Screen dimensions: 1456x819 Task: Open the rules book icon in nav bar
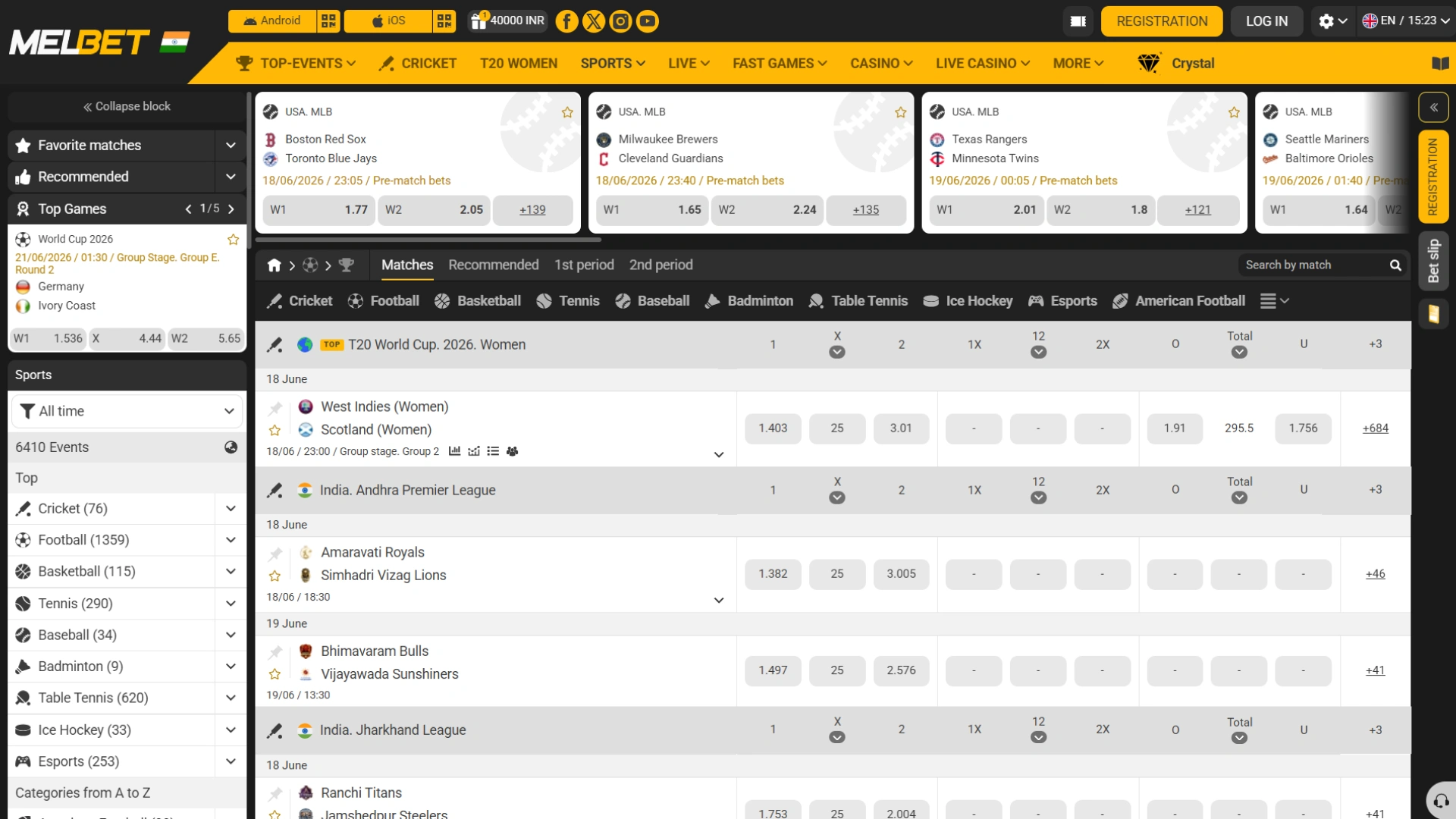pyautogui.click(x=1440, y=64)
